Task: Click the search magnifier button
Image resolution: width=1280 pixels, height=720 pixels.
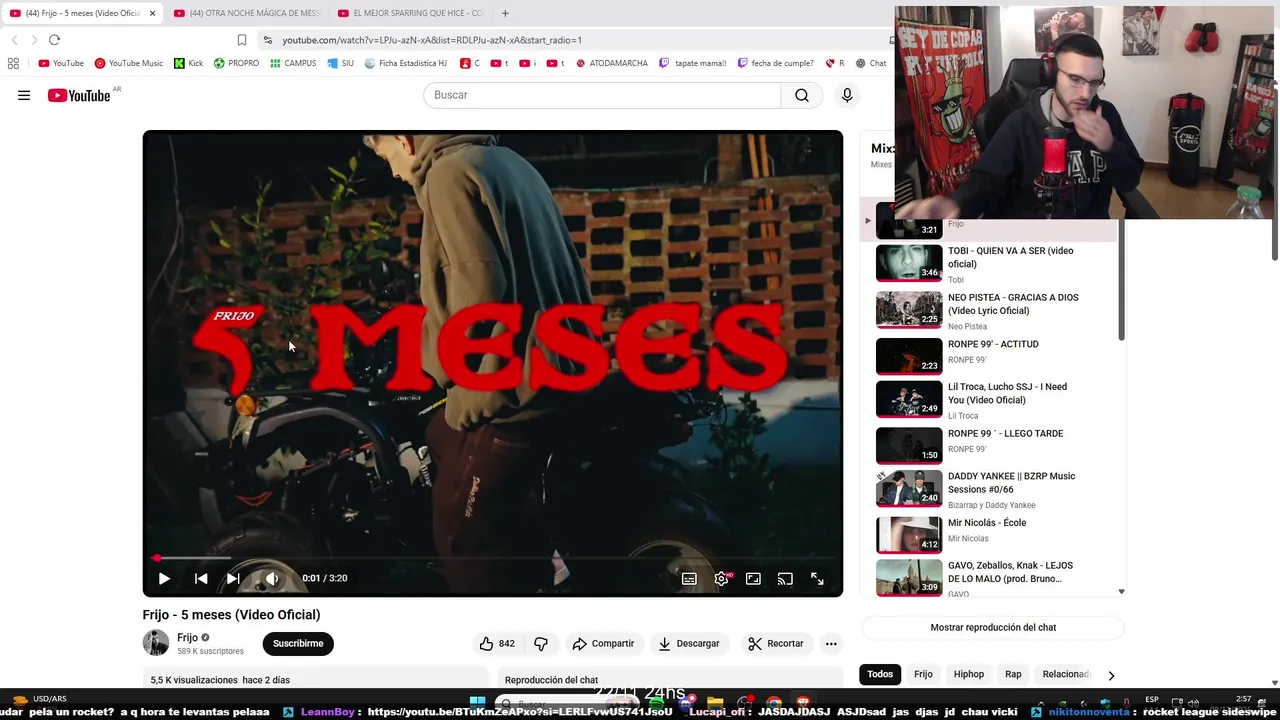Action: point(802,95)
